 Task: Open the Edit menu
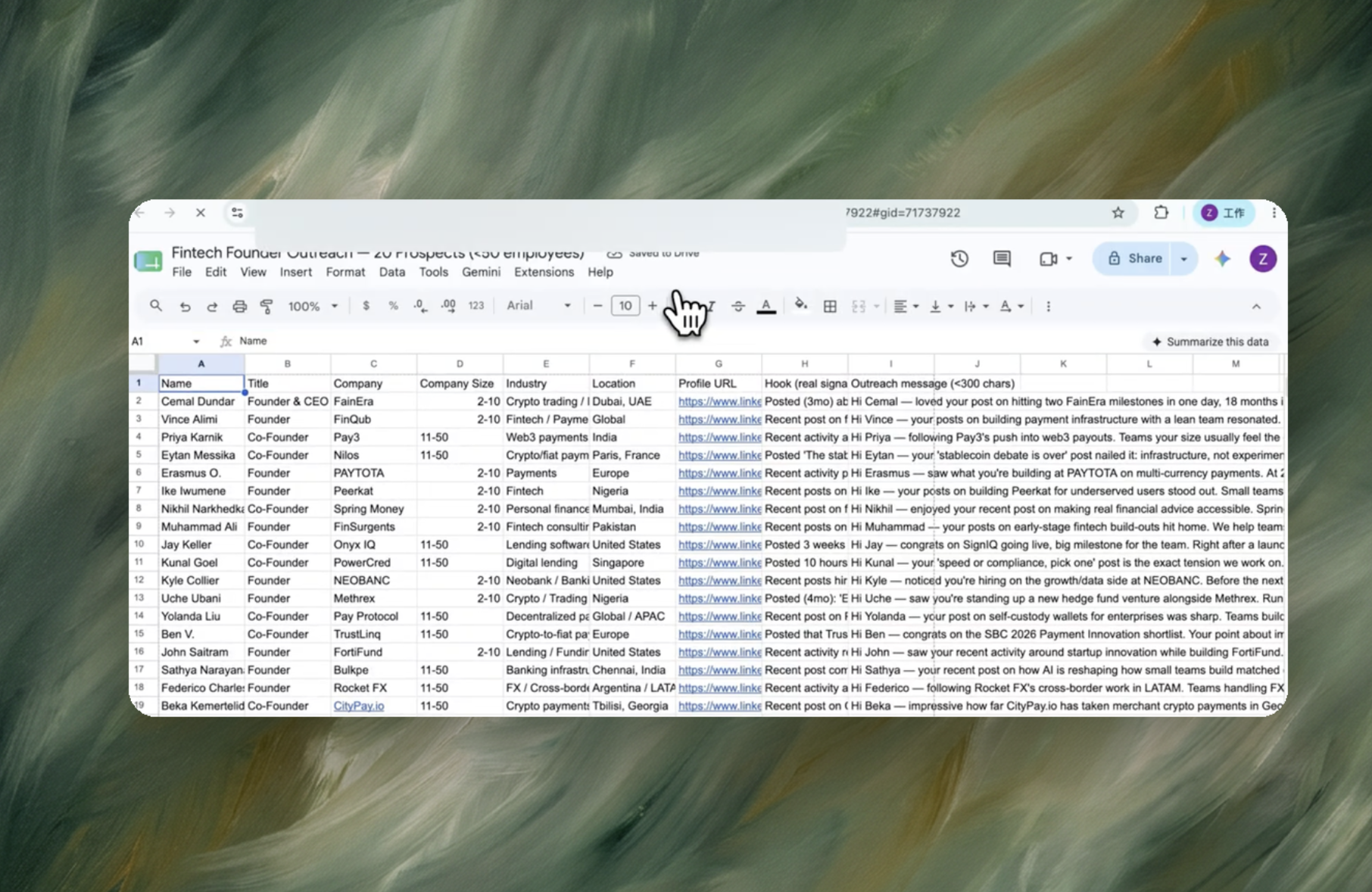216,272
